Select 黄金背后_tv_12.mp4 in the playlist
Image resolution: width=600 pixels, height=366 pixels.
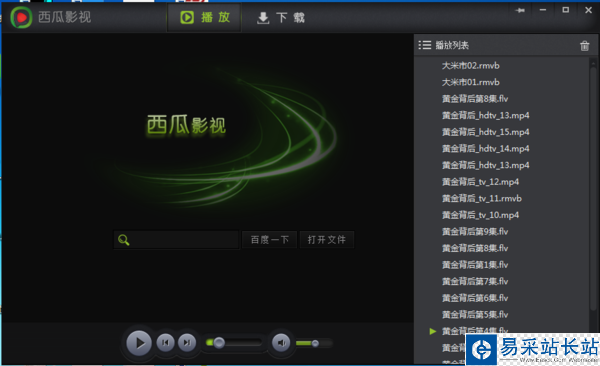tap(480, 182)
